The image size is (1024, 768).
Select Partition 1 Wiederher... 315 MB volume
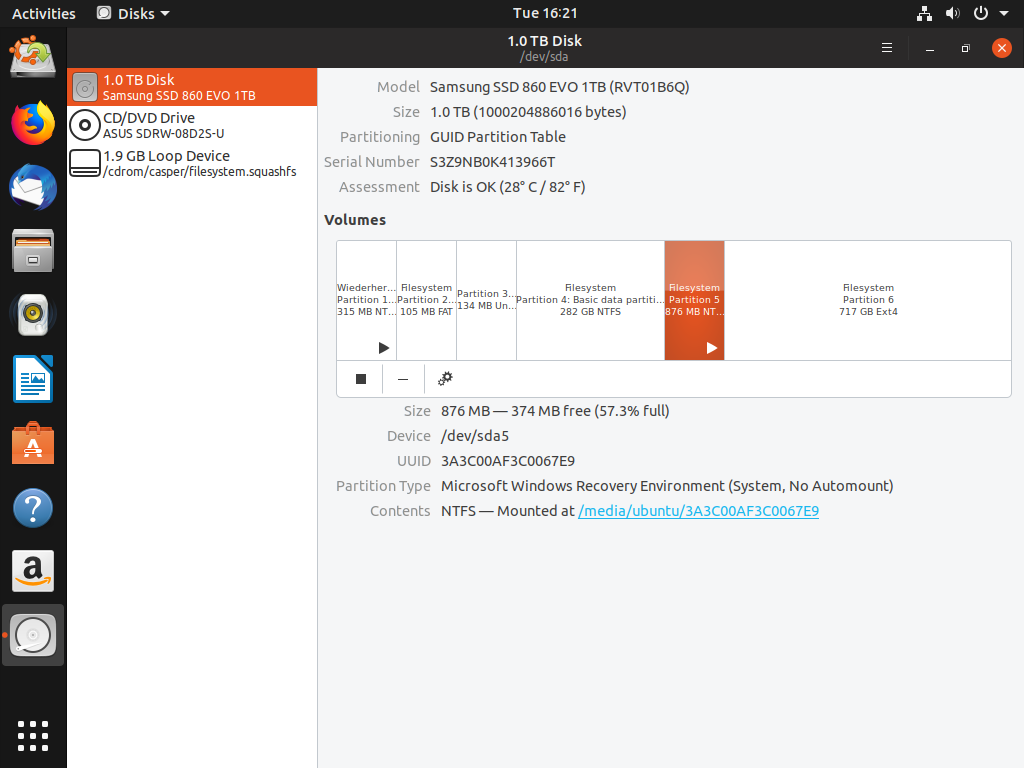tap(366, 300)
